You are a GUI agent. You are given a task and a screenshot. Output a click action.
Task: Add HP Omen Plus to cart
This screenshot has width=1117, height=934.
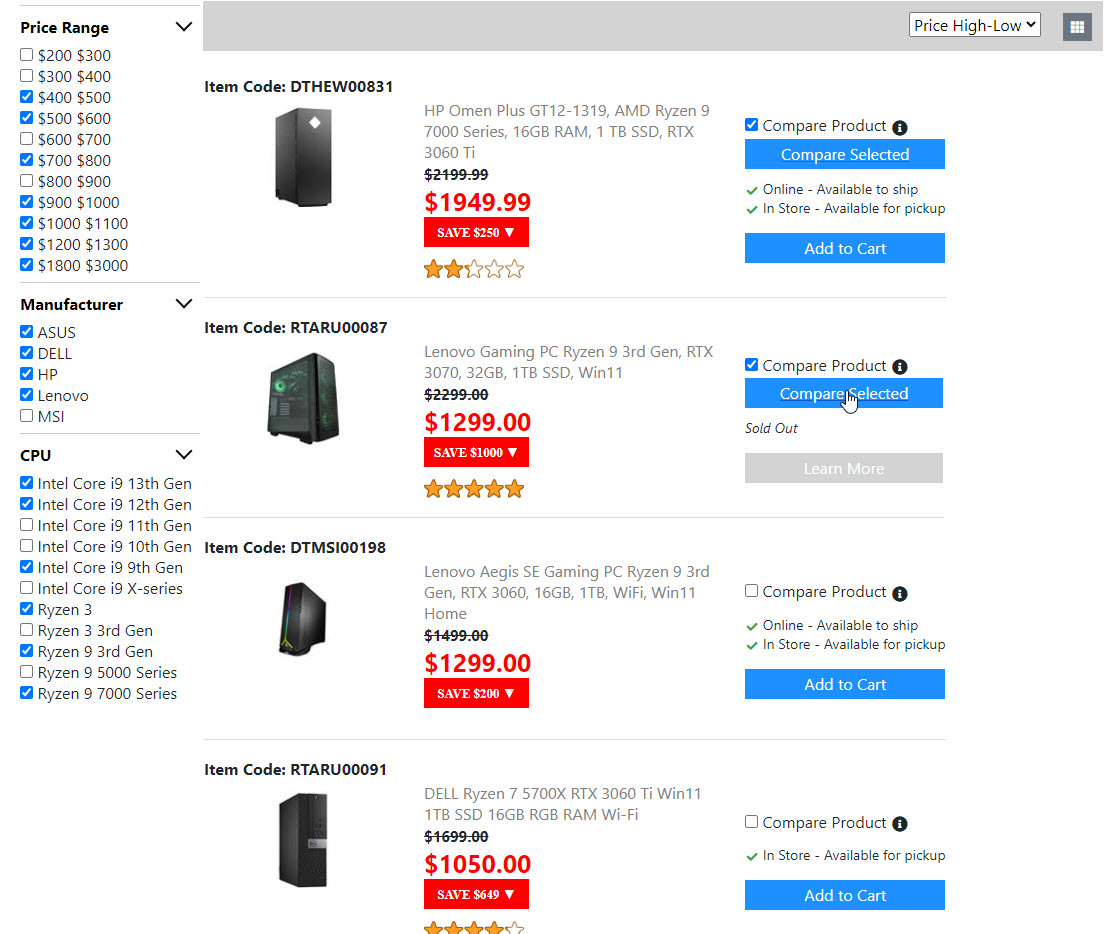click(844, 249)
